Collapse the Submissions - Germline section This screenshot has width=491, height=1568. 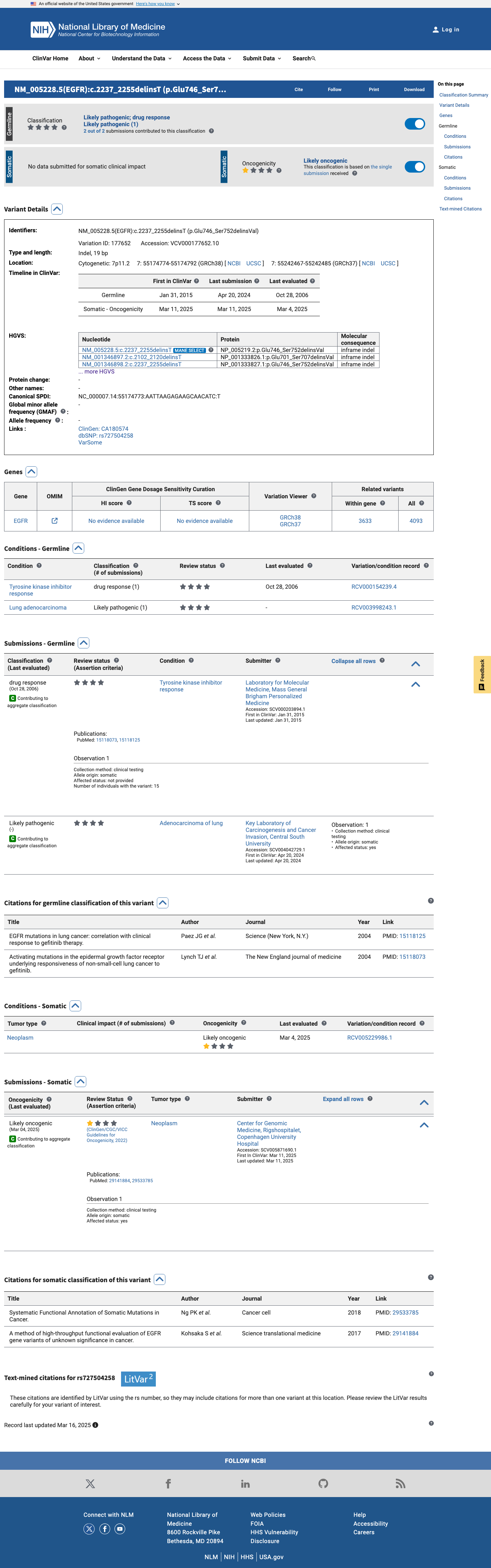84,643
